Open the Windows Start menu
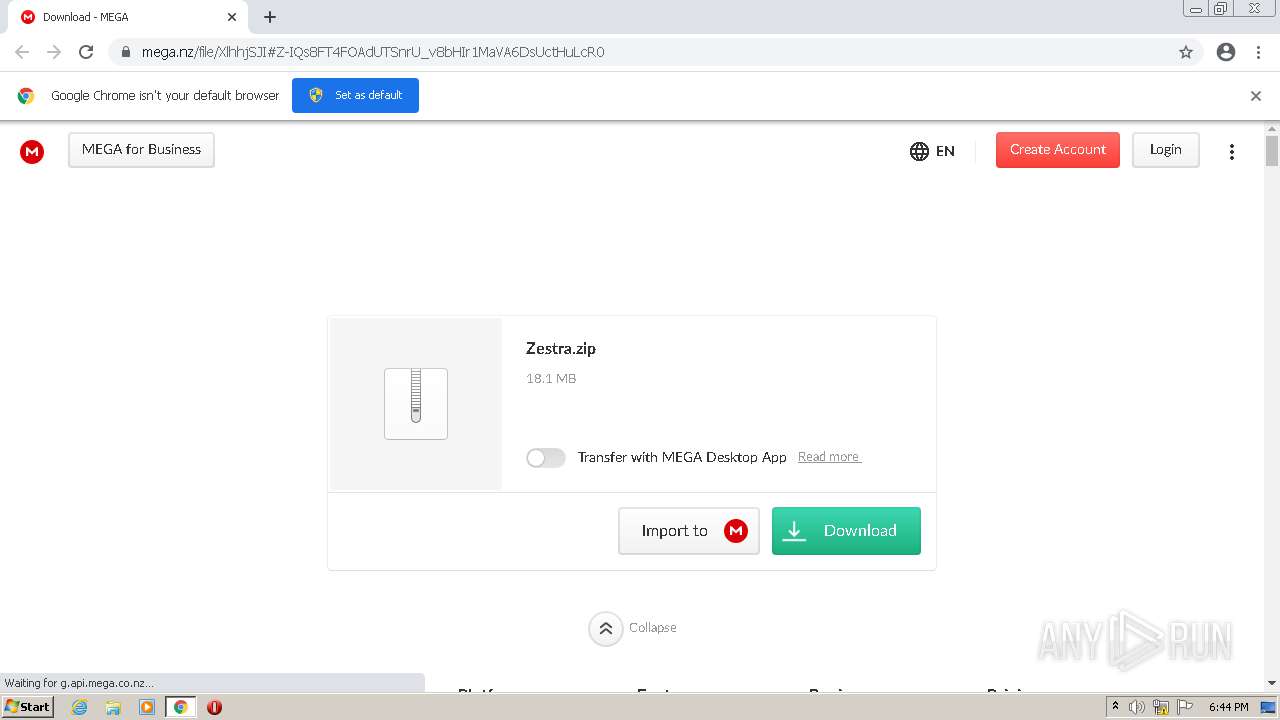This screenshot has height=720, width=1280. point(28,707)
